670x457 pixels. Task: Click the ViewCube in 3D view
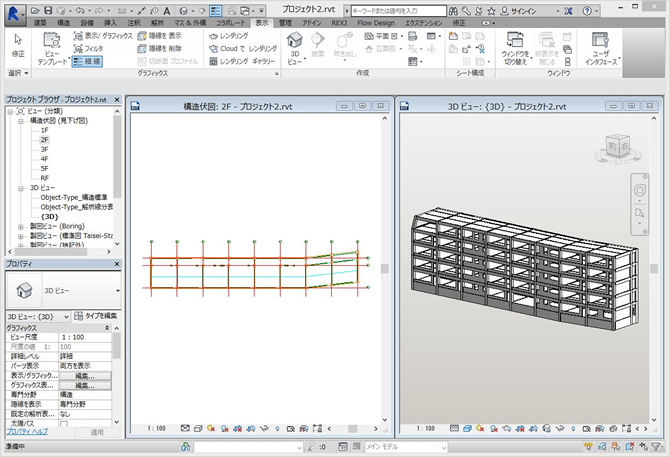[617, 147]
